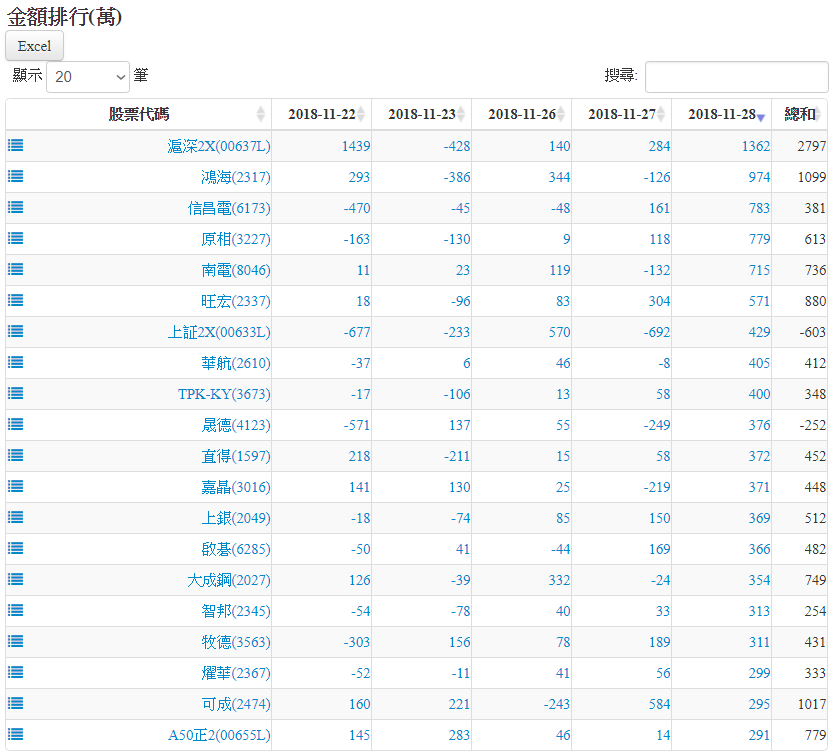Sort by the 2018-11-22 column header
This screenshot has height=754, width=836.
(x=321, y=114)
